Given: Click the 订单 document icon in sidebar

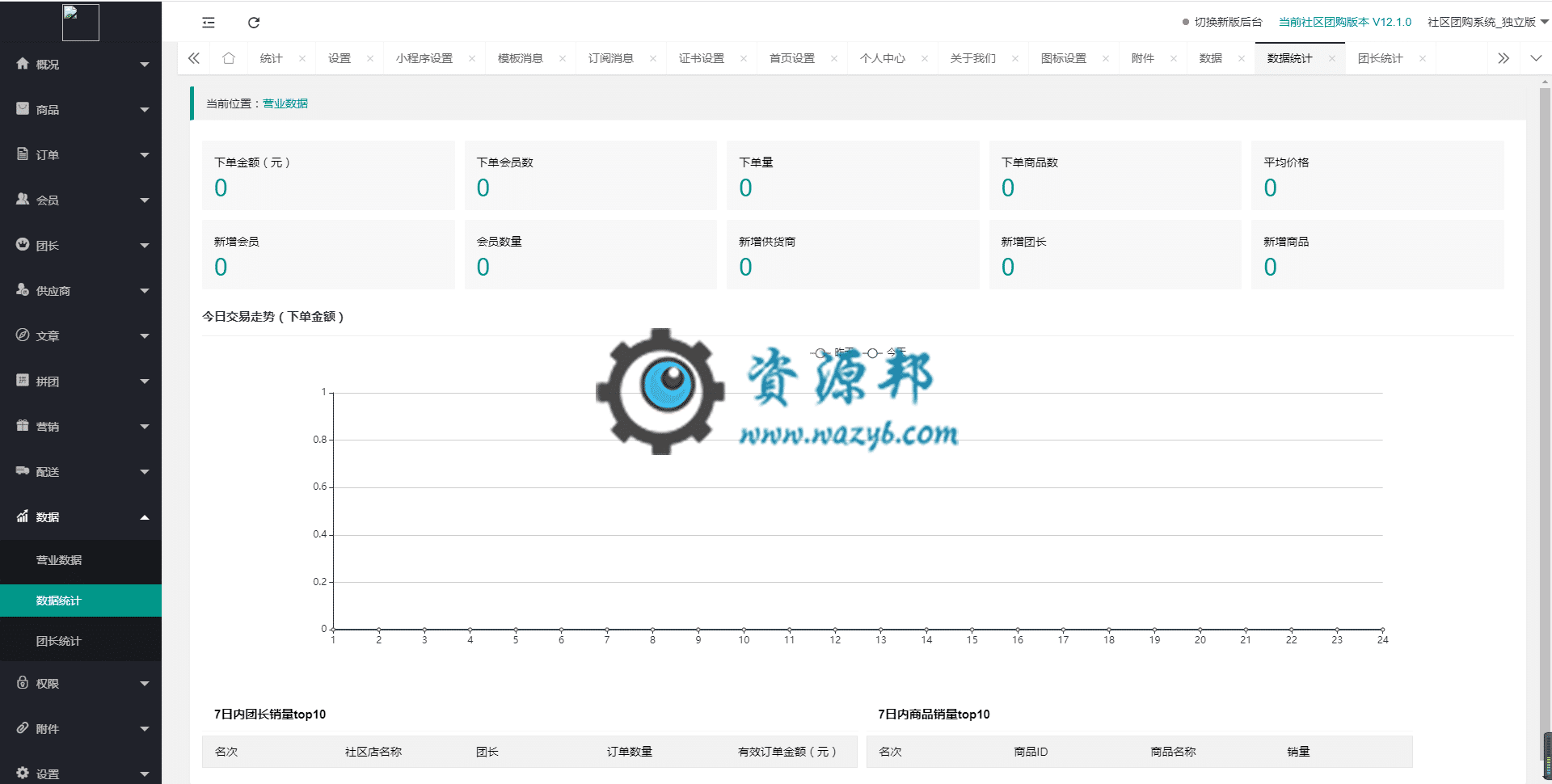Looking at the screenshot, I should point(23,154).
